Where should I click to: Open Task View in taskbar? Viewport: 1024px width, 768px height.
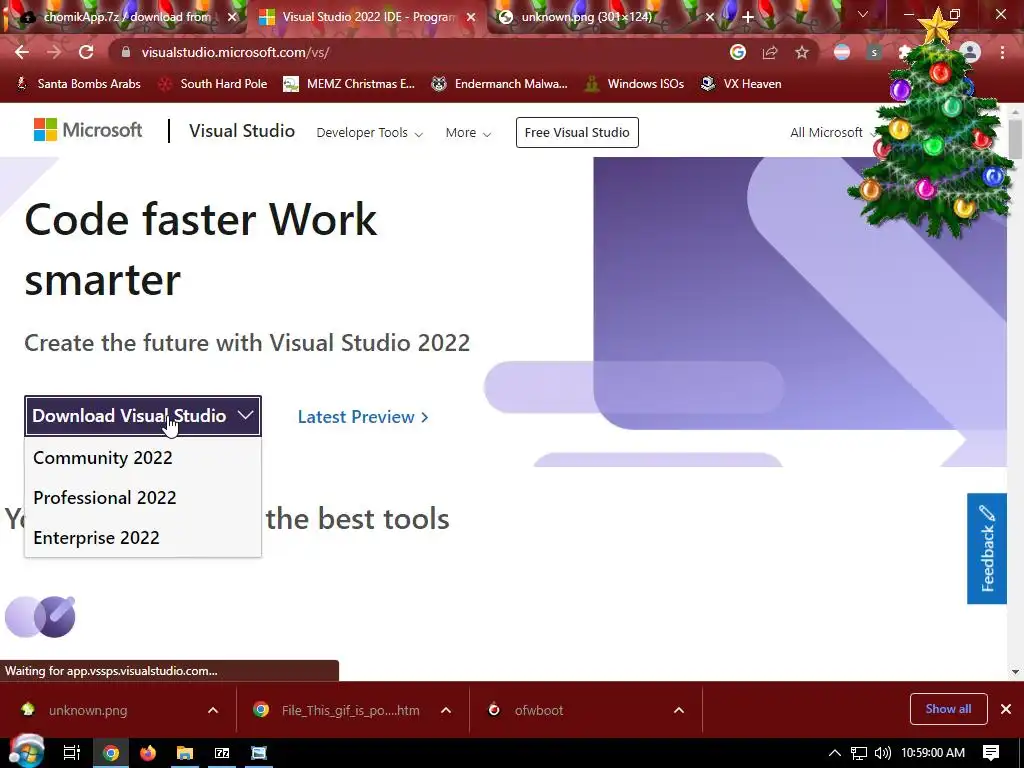click(71, 753)
